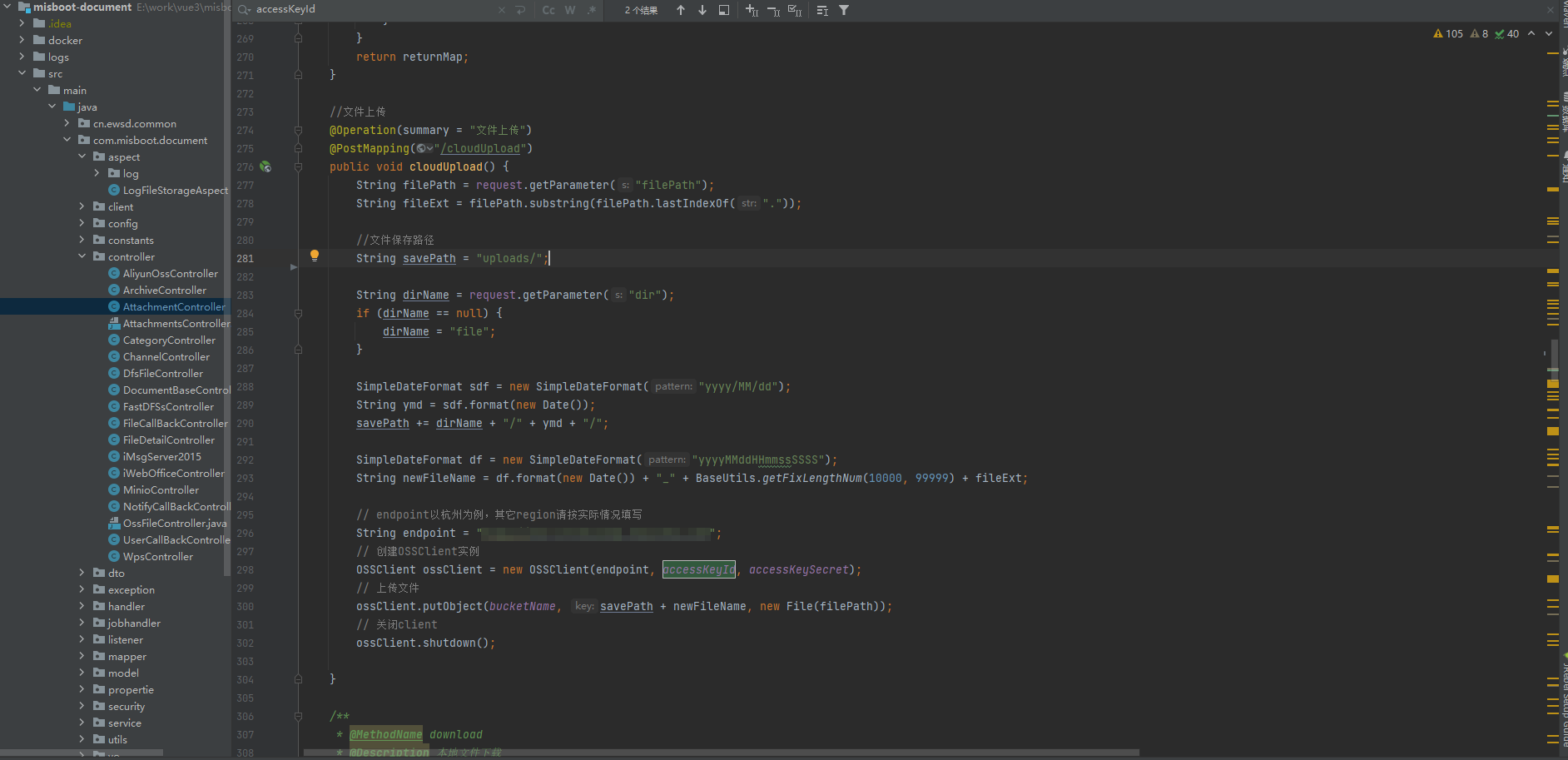Close the search bar

pos(1551,10)
